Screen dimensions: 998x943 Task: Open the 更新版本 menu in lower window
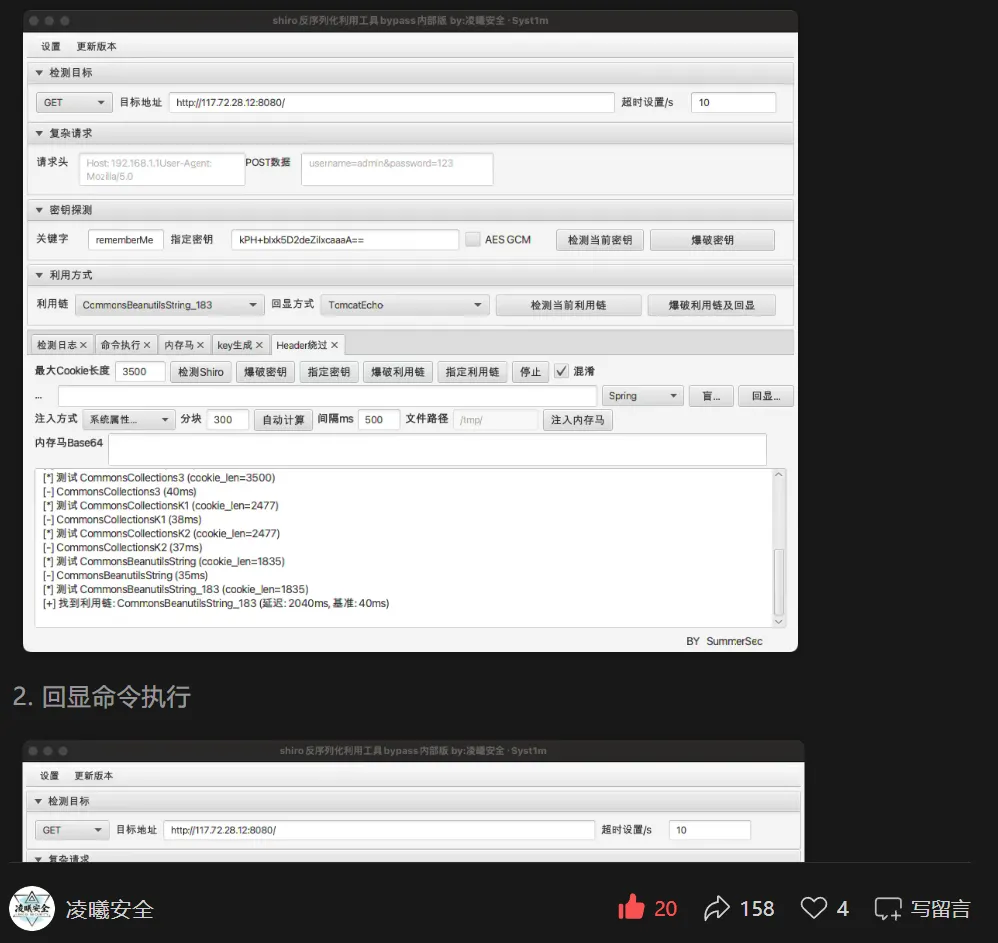pyautogui.click(x=94, y=776)
